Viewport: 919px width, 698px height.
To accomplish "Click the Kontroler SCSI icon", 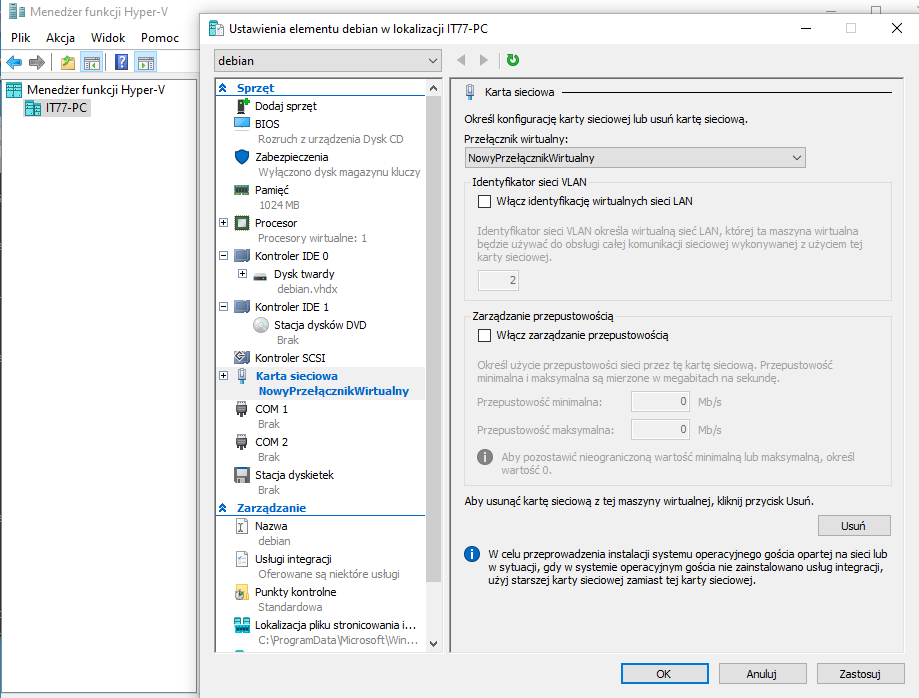I will point(241,357).
